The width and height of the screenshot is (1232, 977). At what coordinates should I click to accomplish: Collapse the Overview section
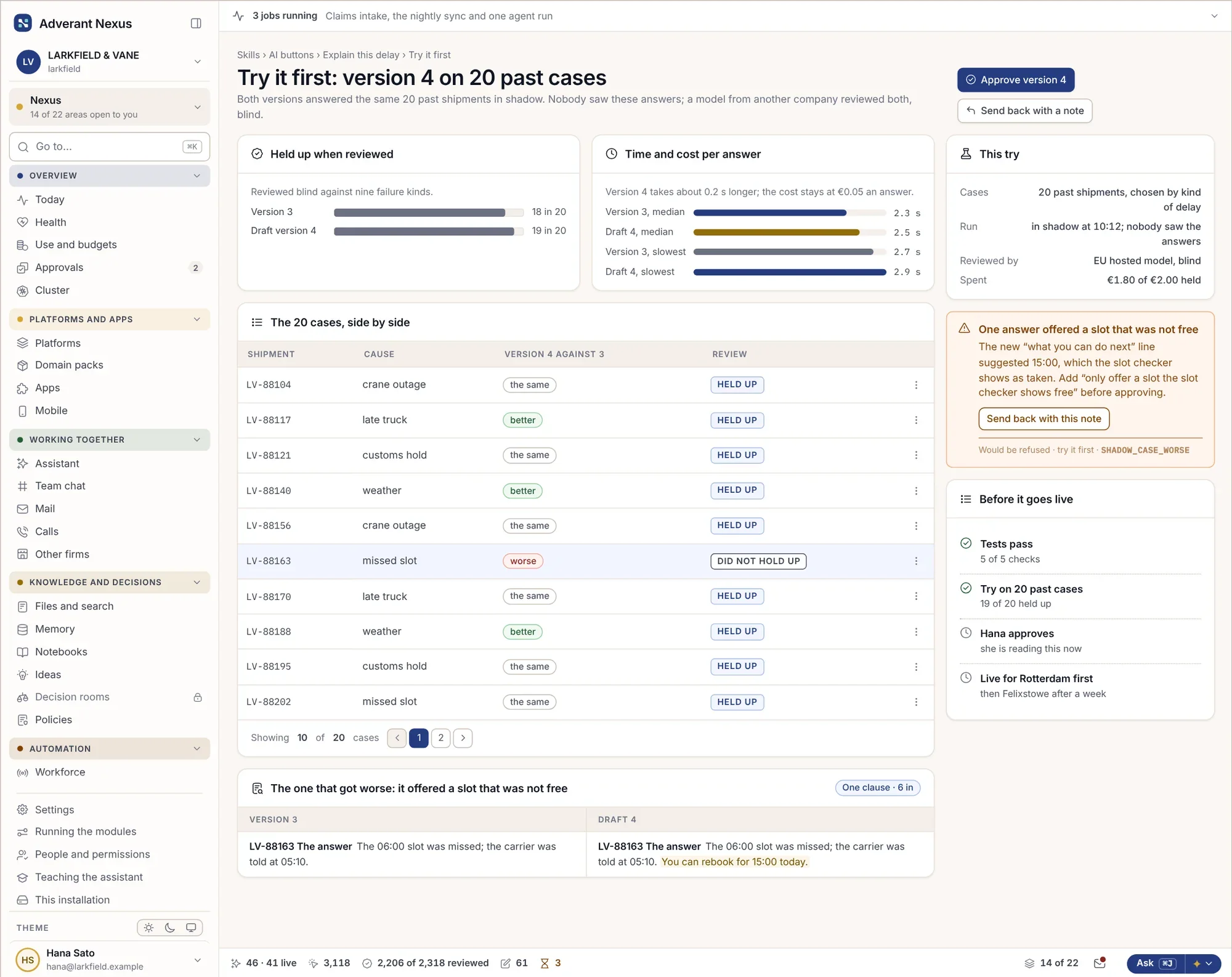tap(110, 176)
